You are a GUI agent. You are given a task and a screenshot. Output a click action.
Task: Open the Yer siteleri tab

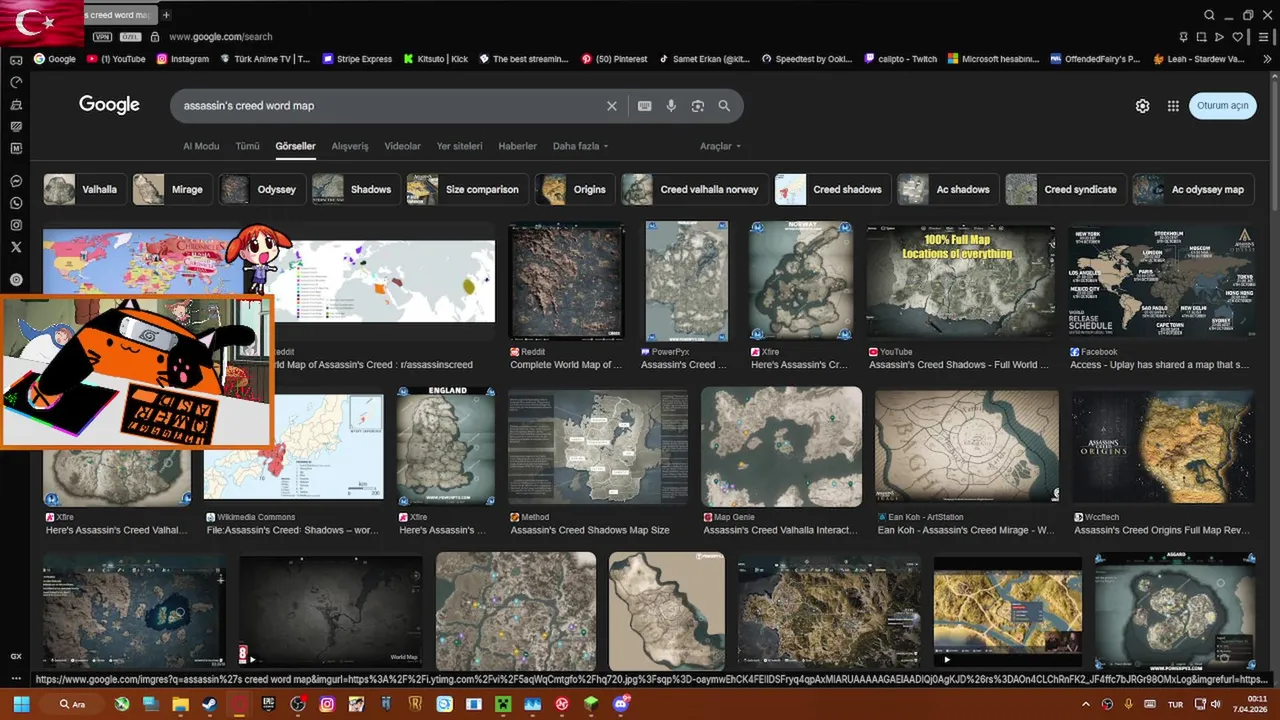pyautogui.click(x=459, y=146)
